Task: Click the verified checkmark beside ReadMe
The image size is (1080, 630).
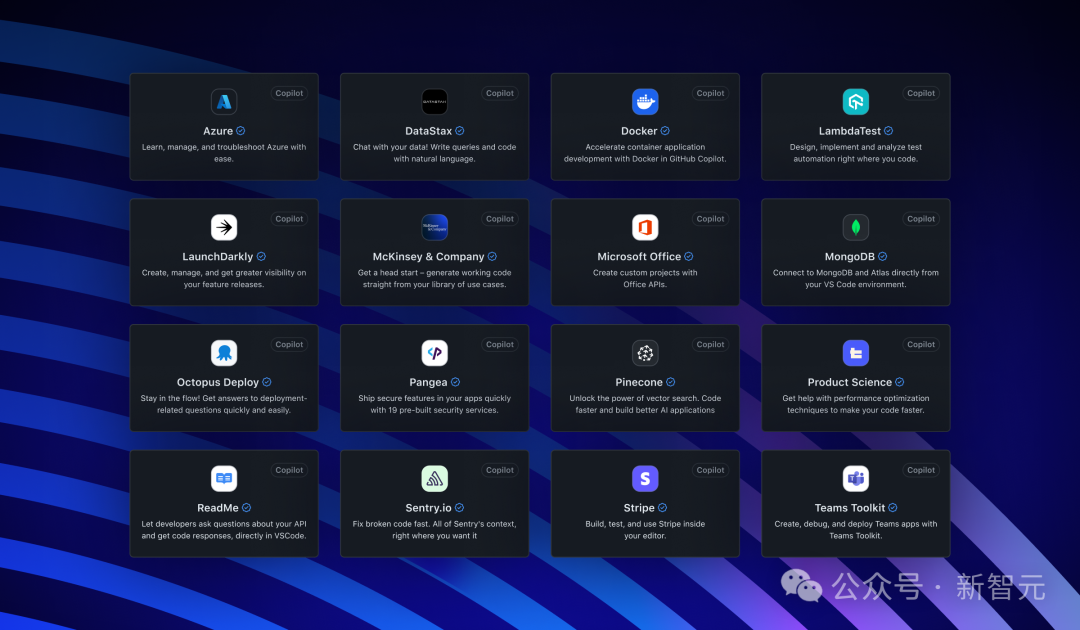Action: pyautogui.click(x=246, y=508)
